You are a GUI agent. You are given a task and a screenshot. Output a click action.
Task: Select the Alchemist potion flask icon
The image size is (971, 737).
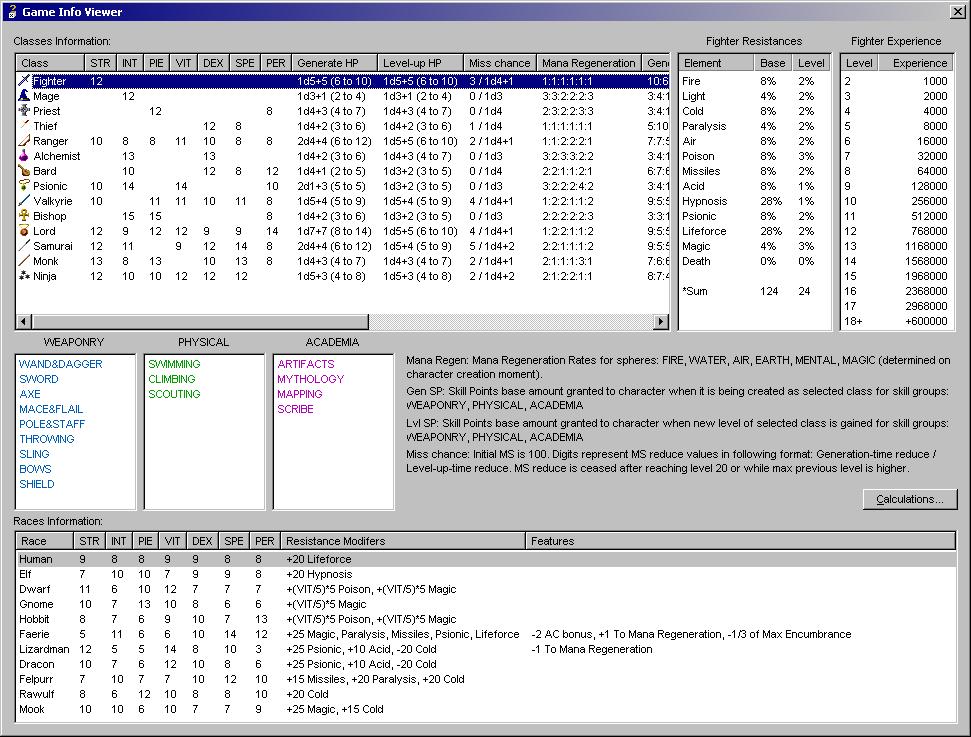pyautogui.click(x=24, y=156)
